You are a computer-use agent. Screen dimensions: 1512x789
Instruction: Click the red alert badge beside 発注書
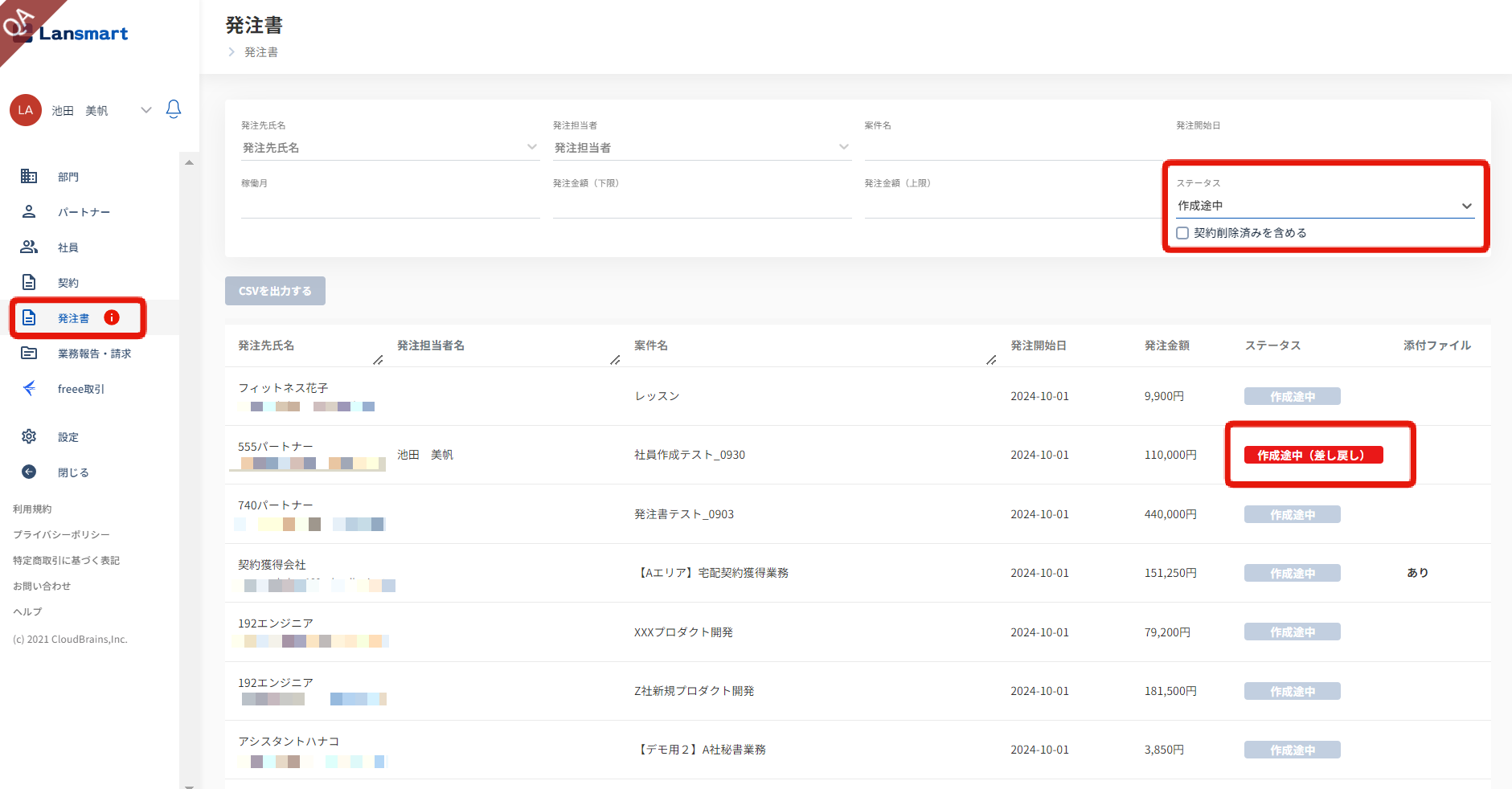coord(112,317)
